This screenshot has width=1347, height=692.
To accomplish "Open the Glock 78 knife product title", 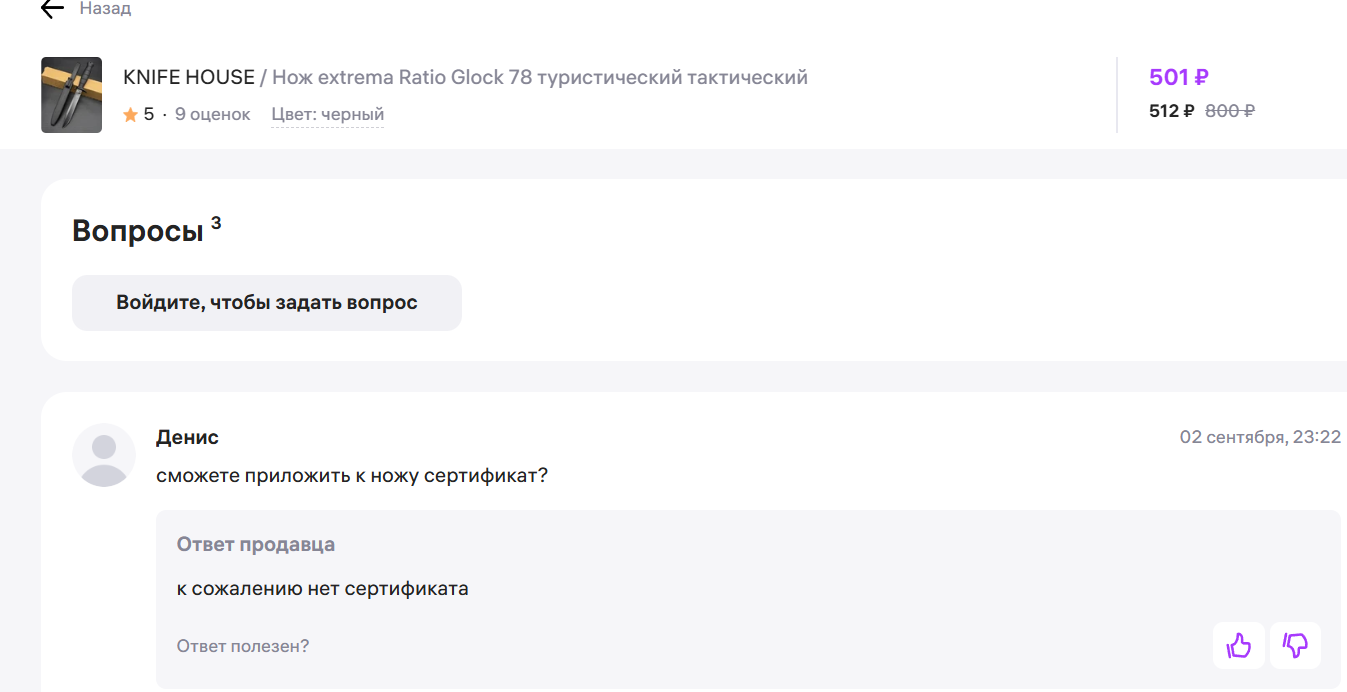I will [540, 77].
